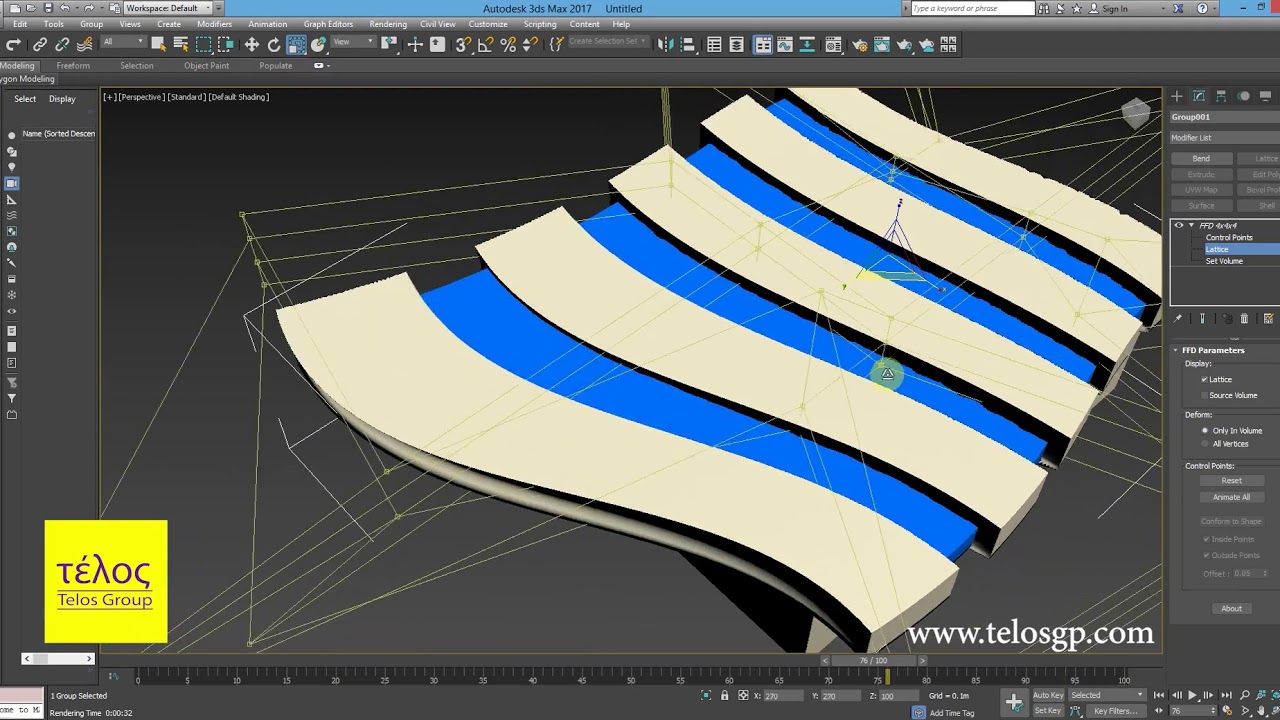Select the Link tool in toolbar
1280x720 pixels.
point(40,44)
